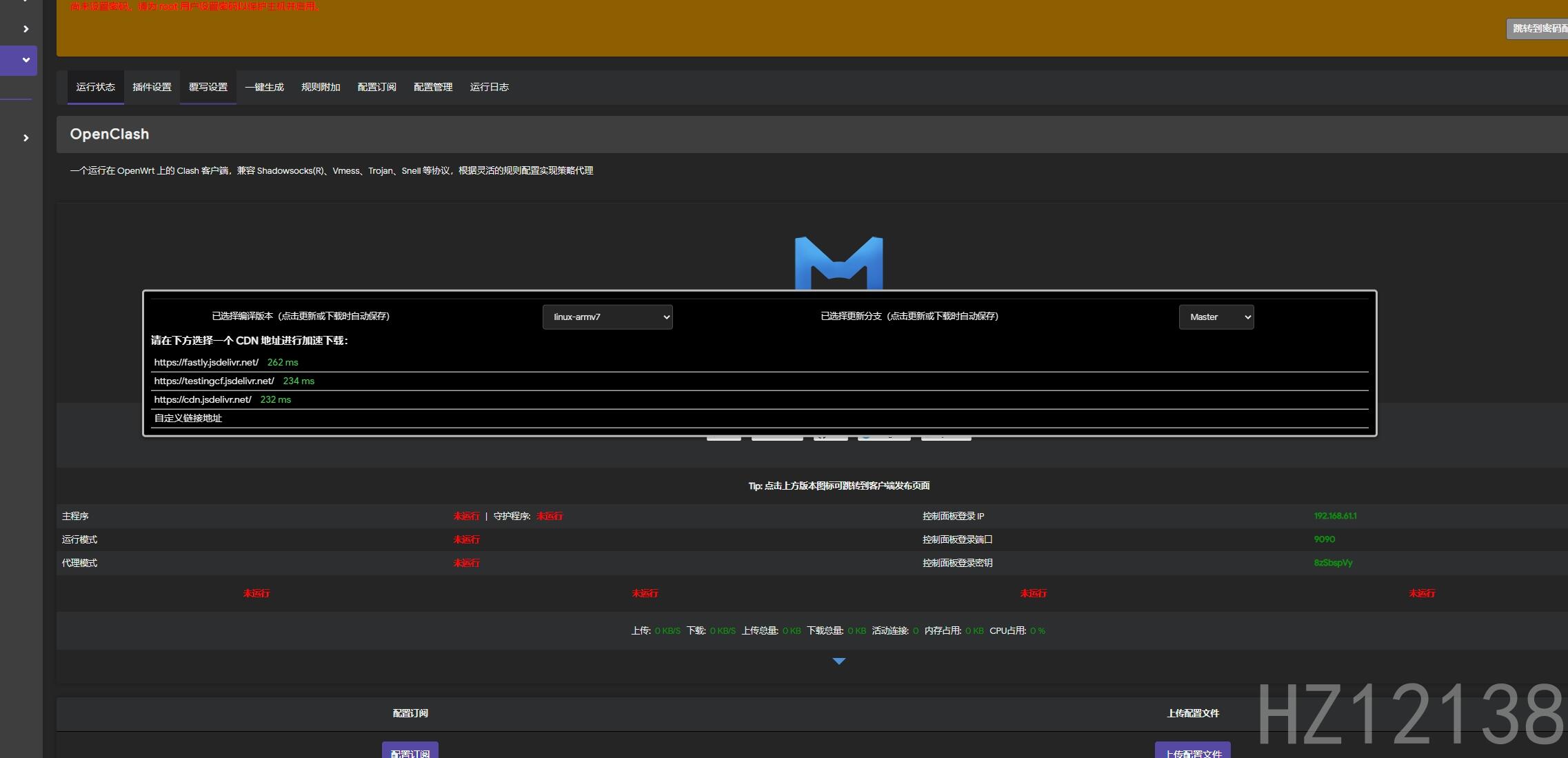Switch to the 配置管理 tab

coord(433,87)
